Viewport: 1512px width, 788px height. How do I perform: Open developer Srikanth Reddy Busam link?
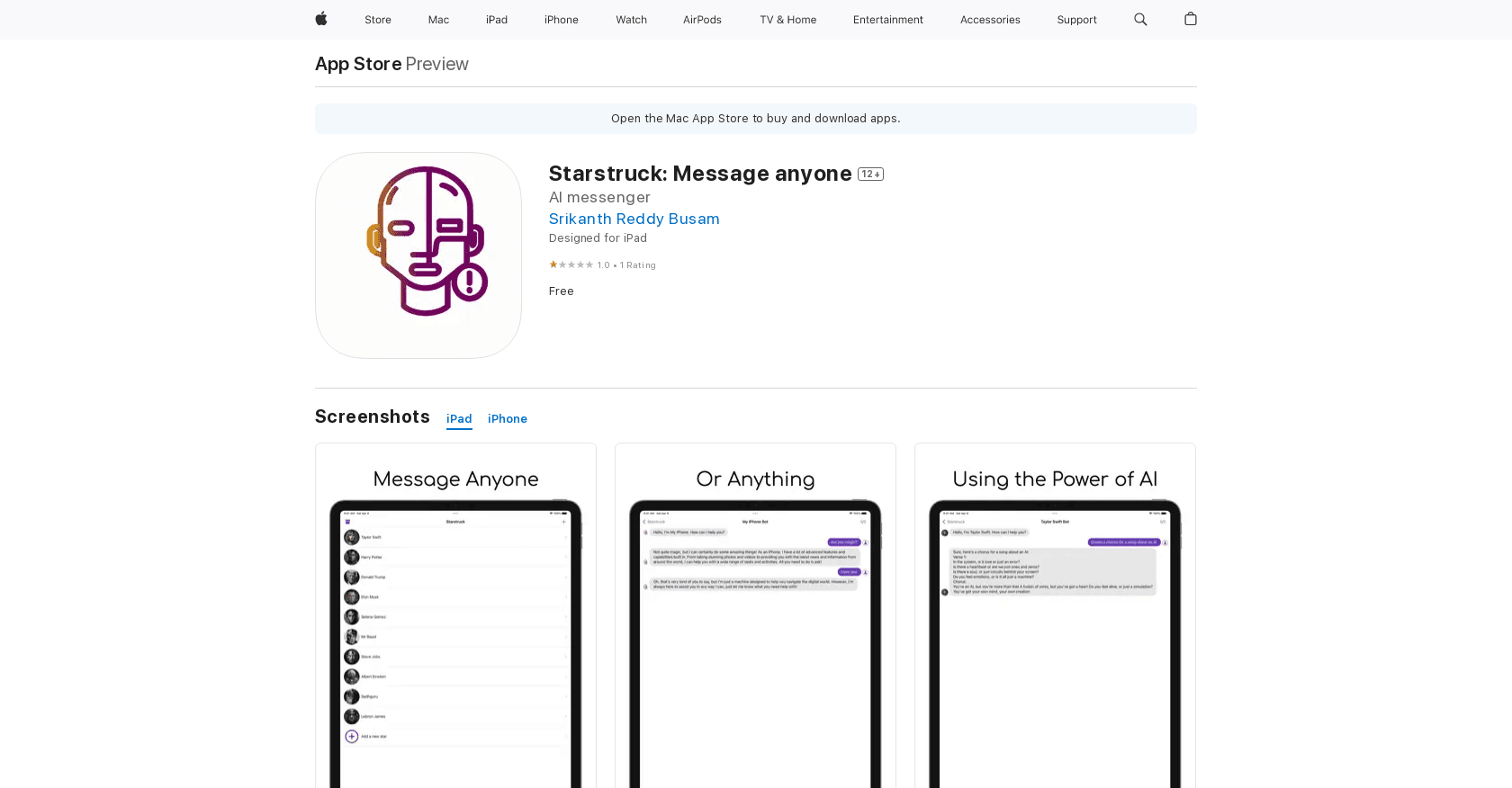click(x=634, y=219)
